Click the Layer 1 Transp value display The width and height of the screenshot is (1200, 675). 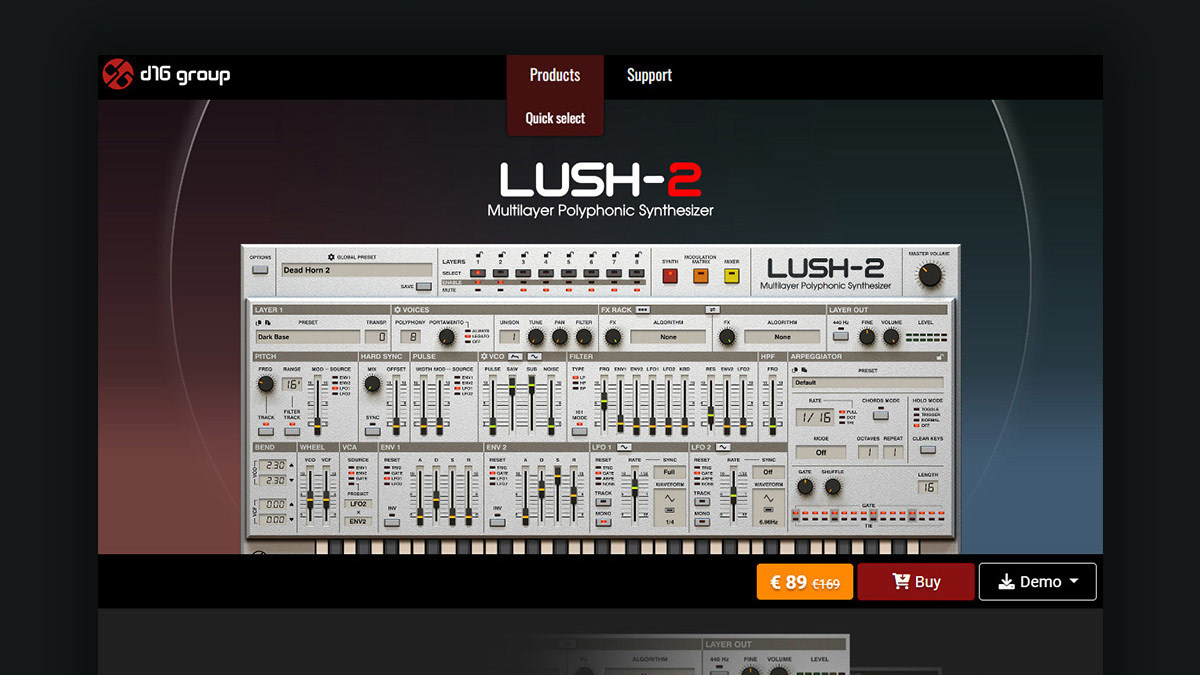pos(376,337)
